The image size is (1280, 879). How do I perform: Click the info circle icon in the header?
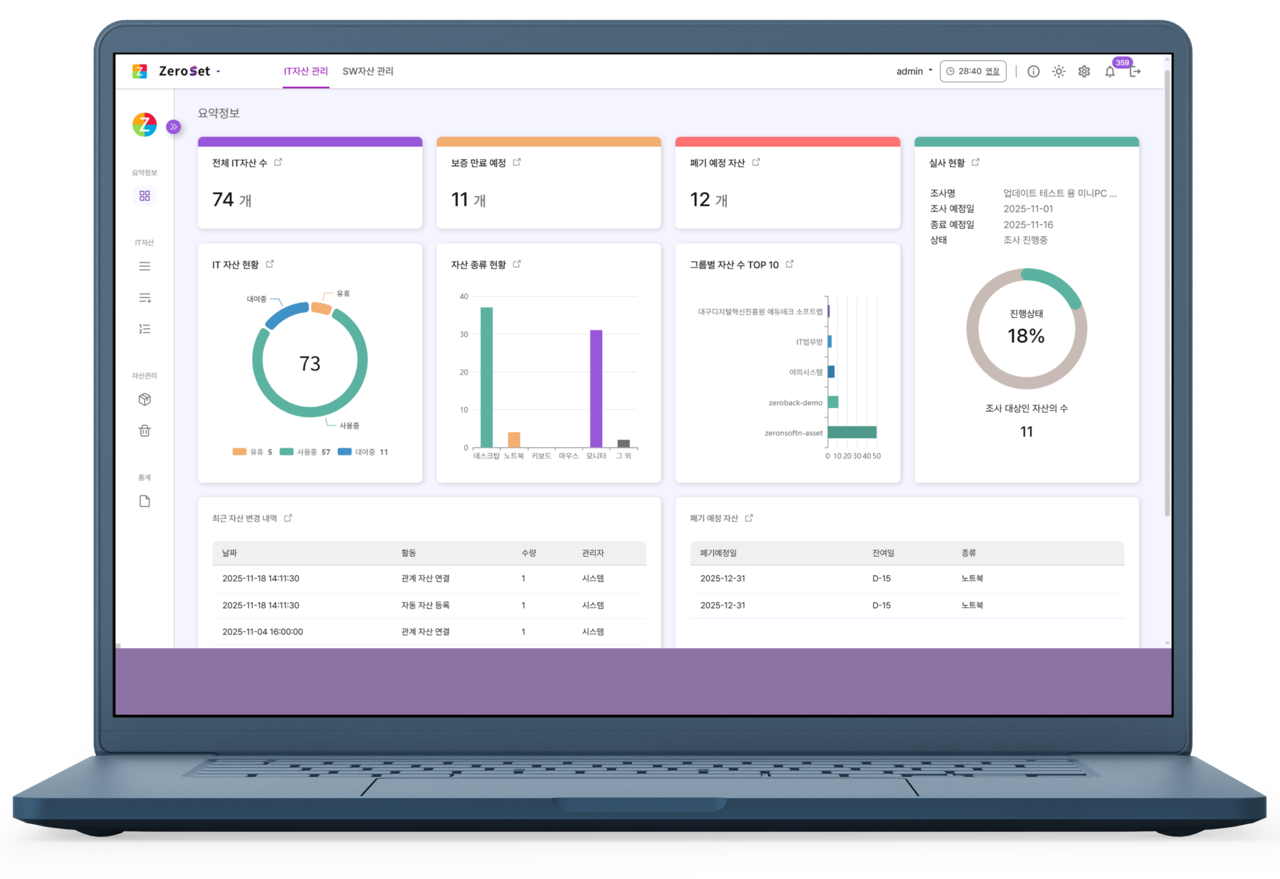pyautogui.click(x=1033, y=72)
